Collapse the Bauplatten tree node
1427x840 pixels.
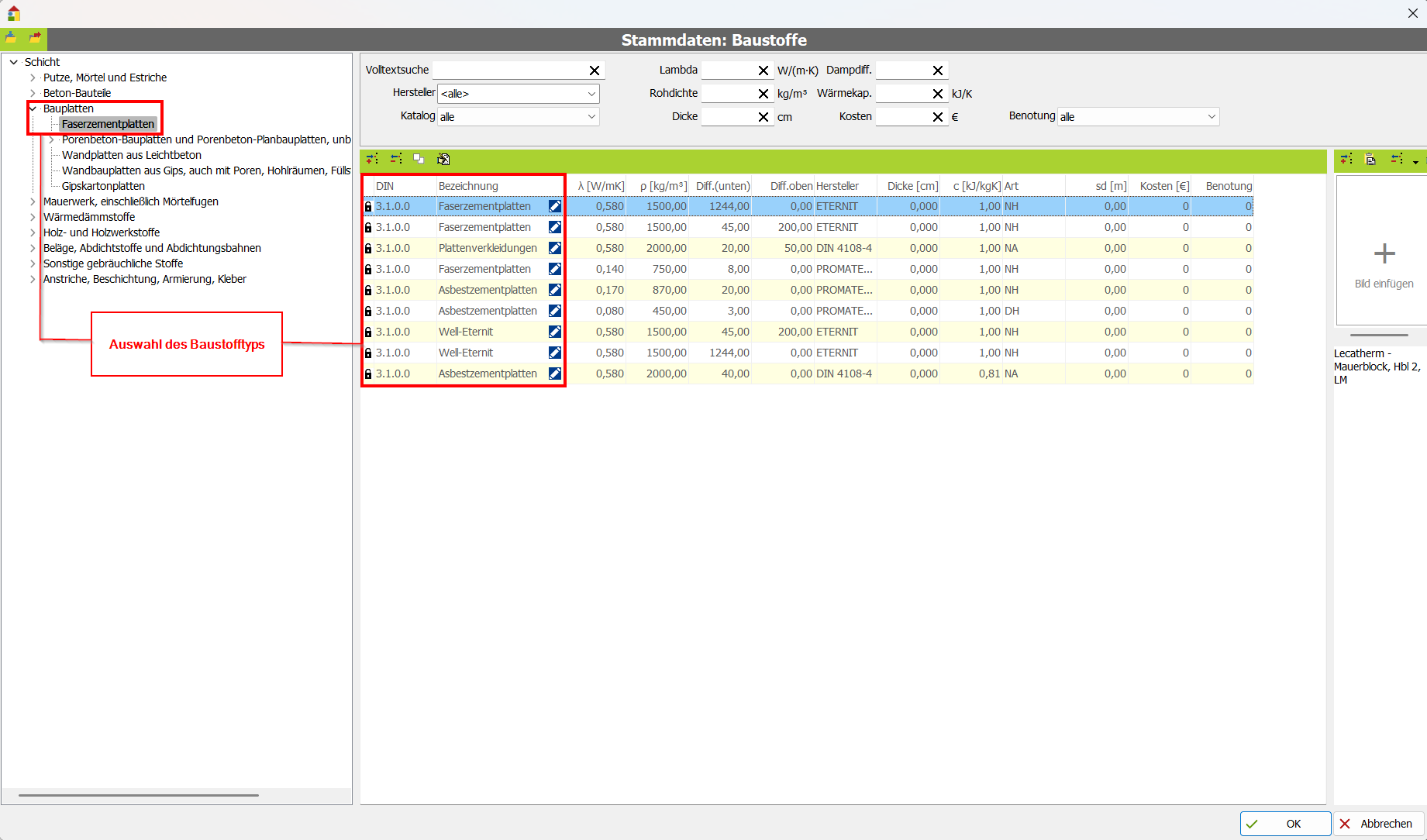click(33, 108)
